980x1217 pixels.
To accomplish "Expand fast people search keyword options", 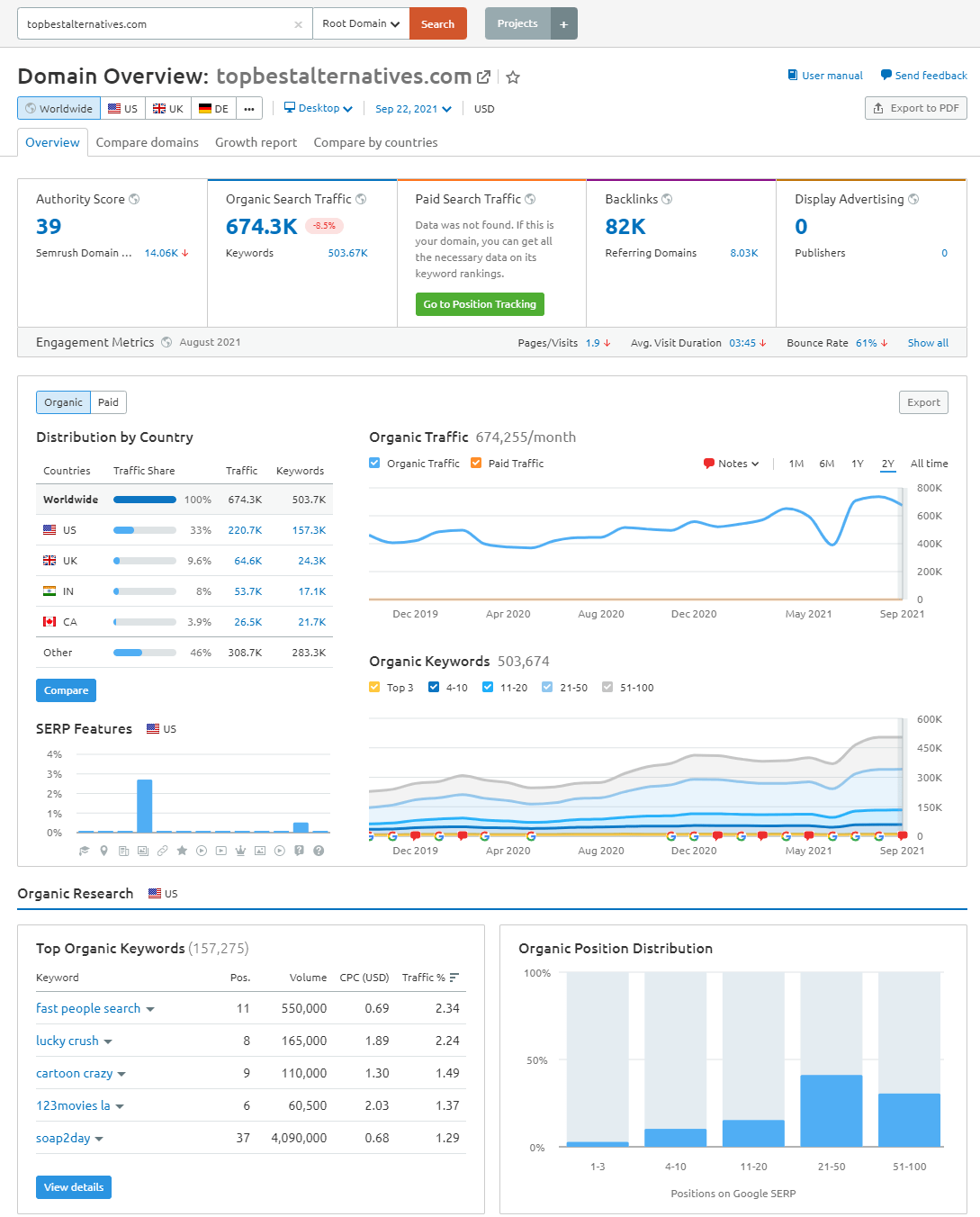I will (x=150, y=1009).
